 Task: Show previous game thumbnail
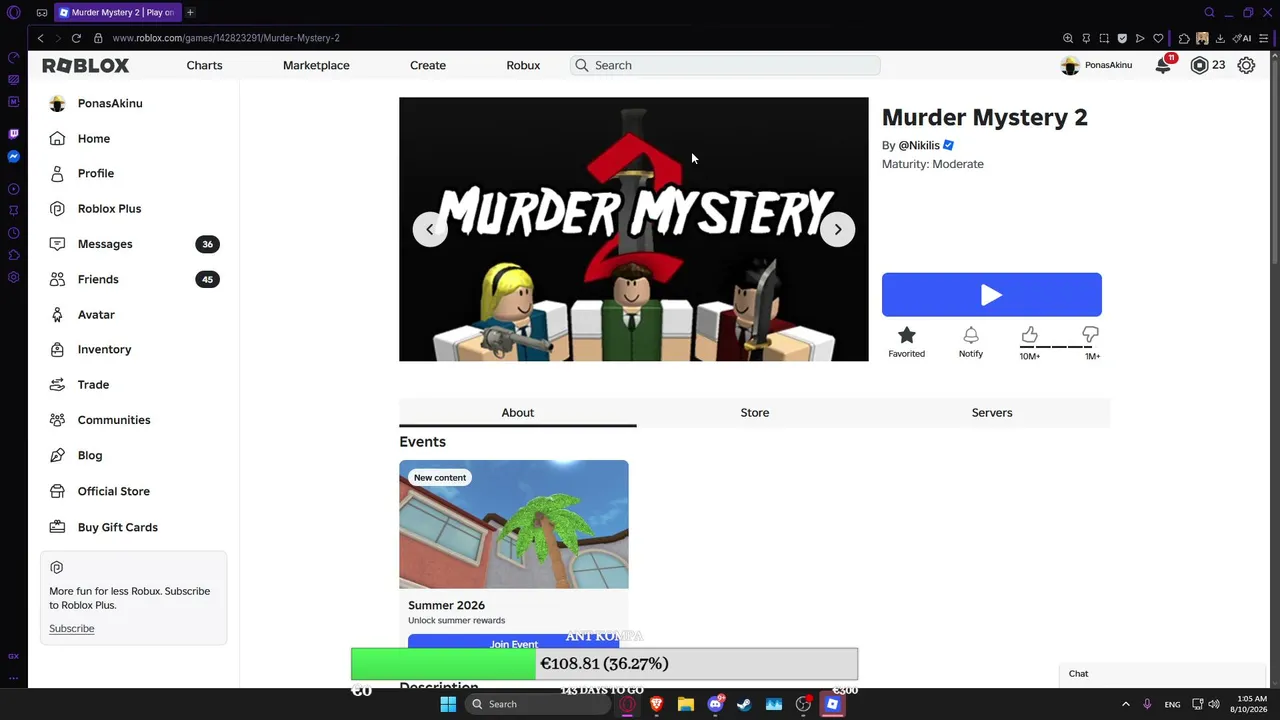click(430, 229)
